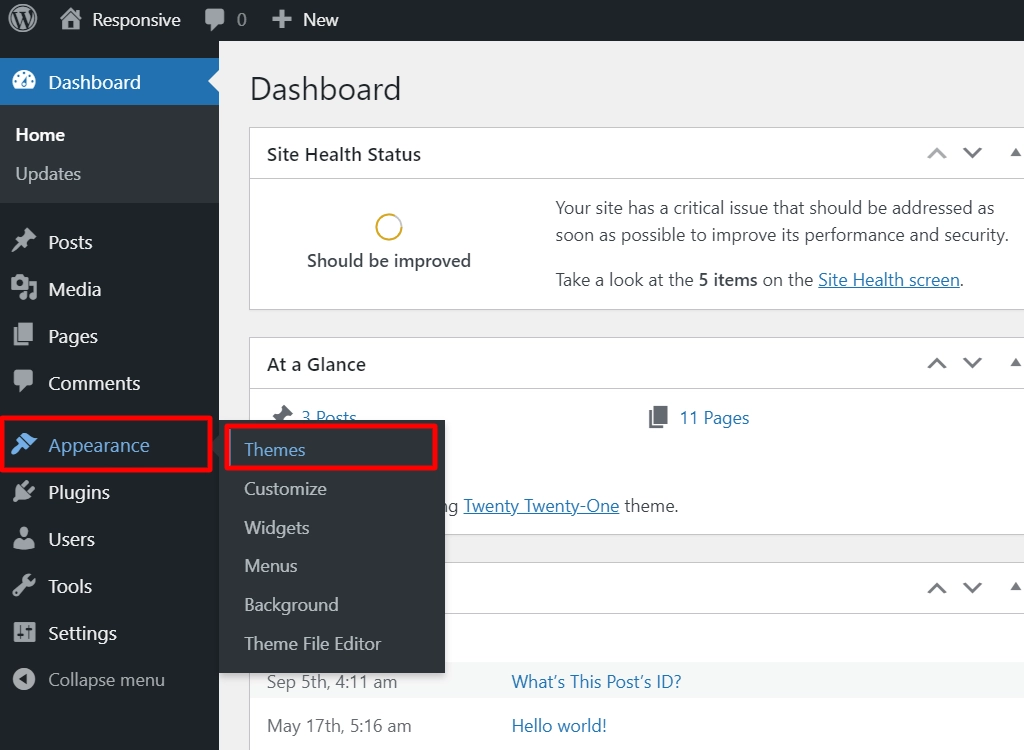Choose Customize from the Appearance flyout
Viewport: 1024px width, 750px height.
(285, 489)
